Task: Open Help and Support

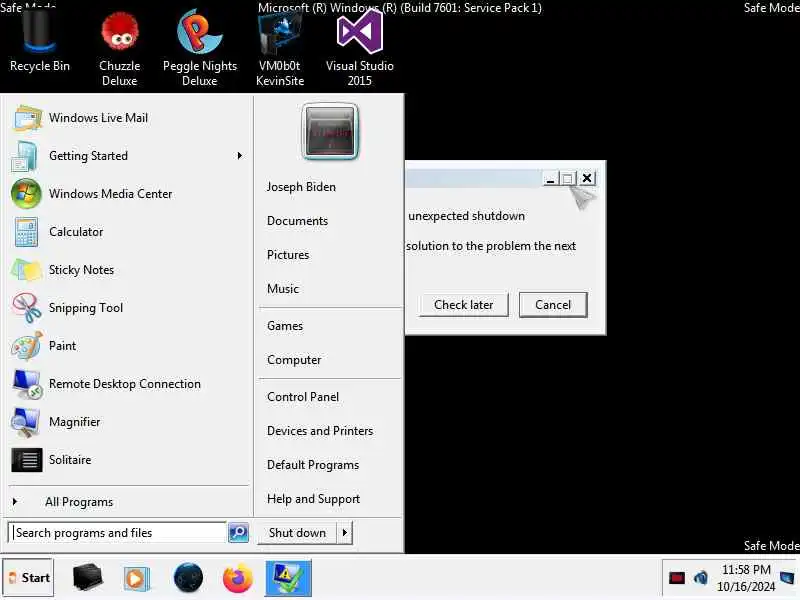Action: pos(313,499)
